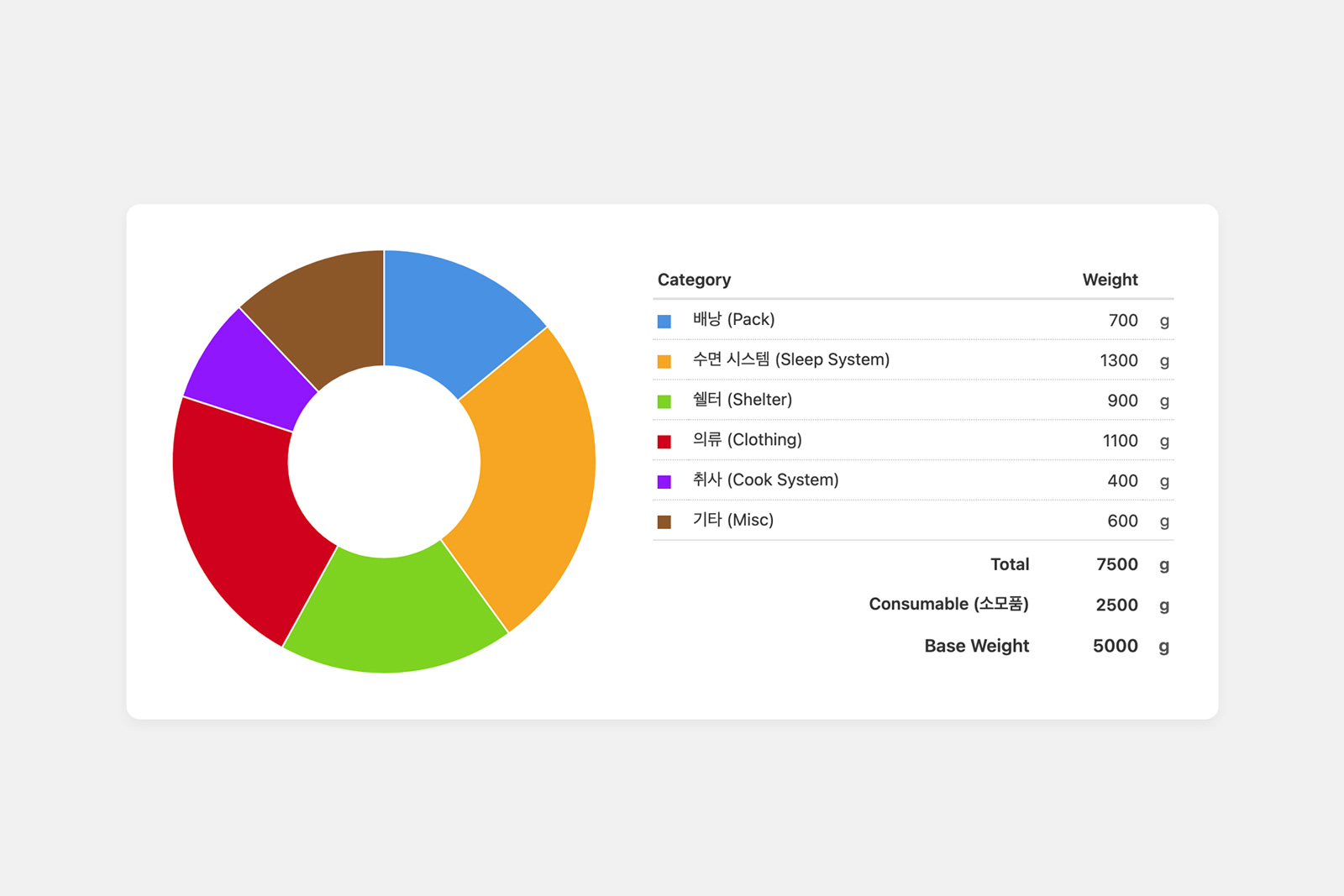Click the green Shelter color swatch
The height and width of the screenshot is (896, 1344).
click(664, 401)
